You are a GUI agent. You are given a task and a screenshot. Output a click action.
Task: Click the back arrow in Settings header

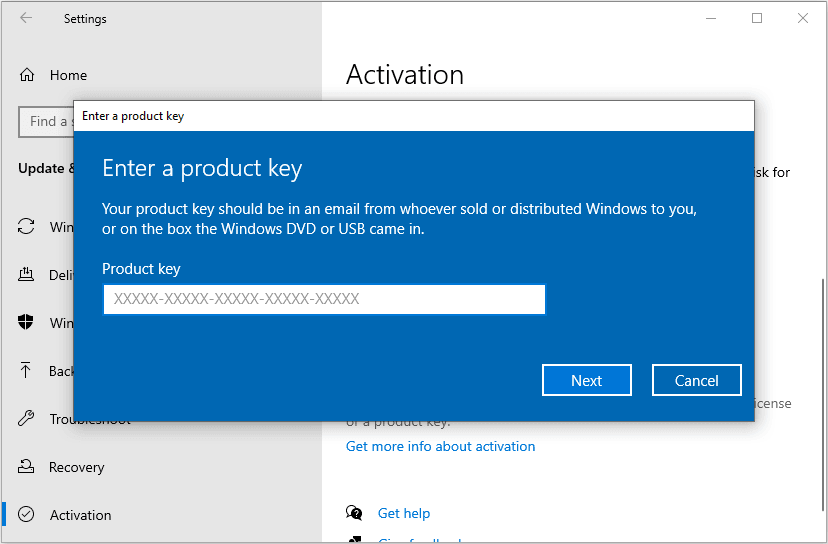(x=26, y=18)
